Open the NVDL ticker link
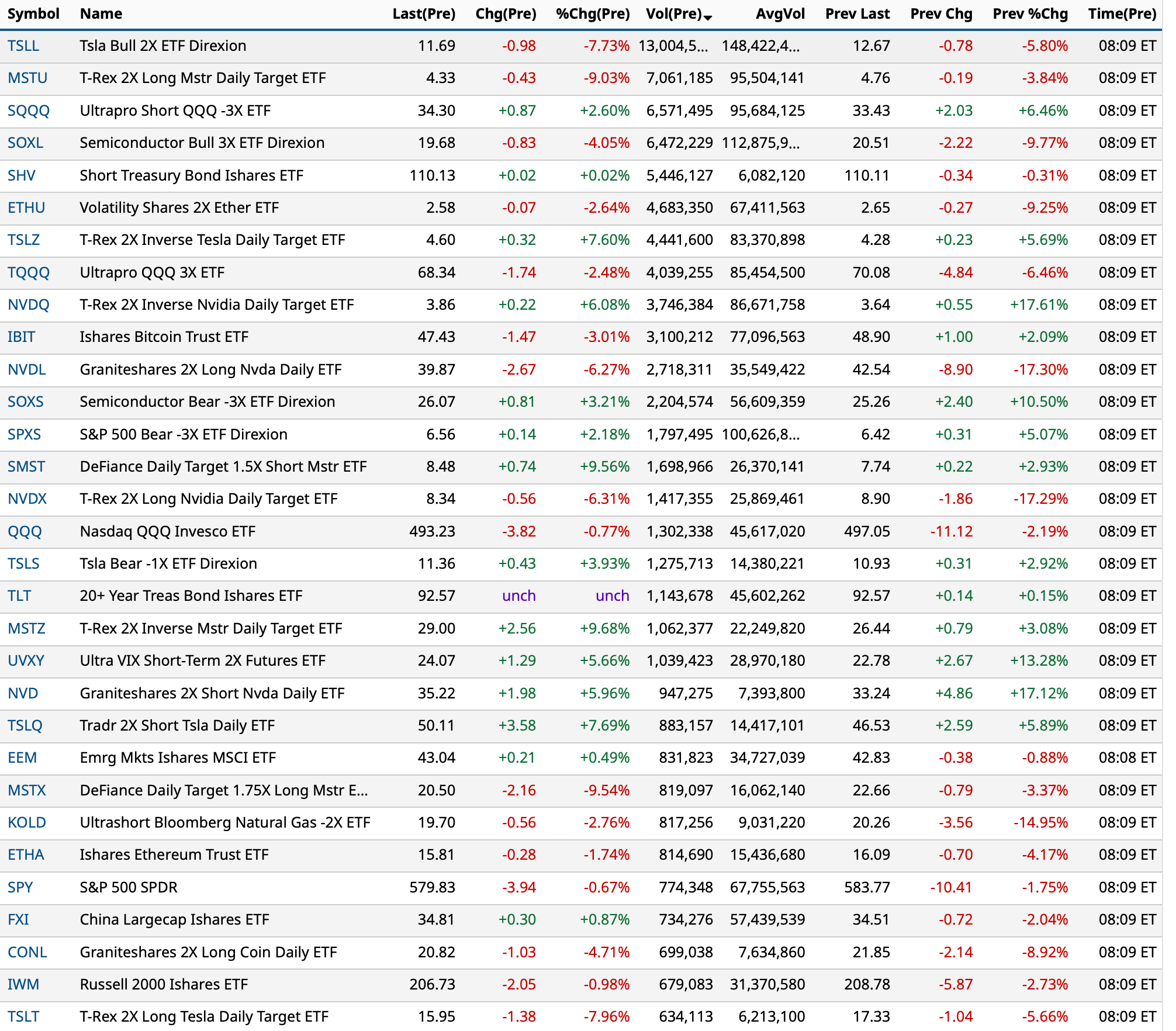This screenshot has height=1031, width=1176. point(27,369)
